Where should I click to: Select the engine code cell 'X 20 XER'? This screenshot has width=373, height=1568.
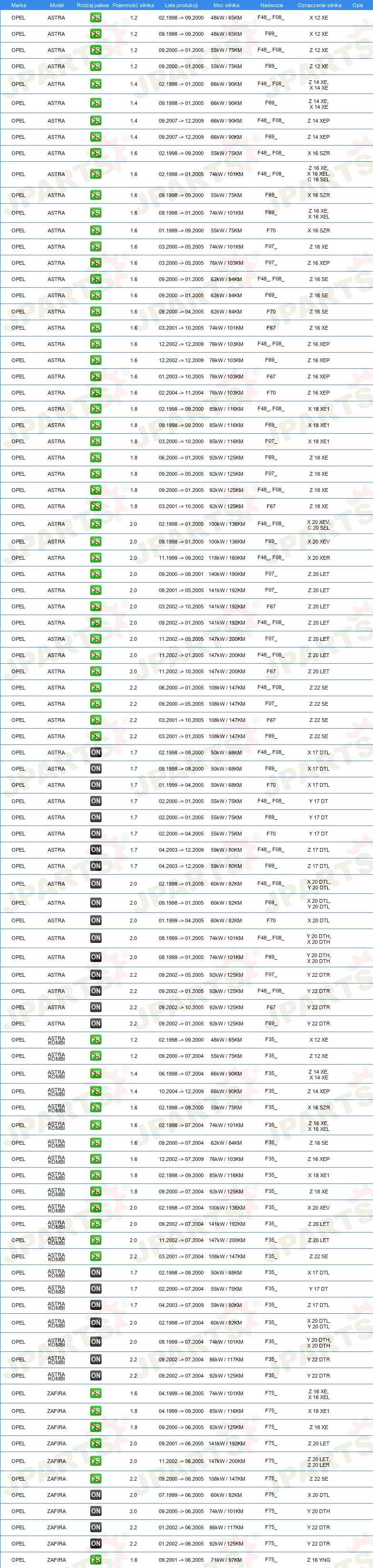point(318,557)
